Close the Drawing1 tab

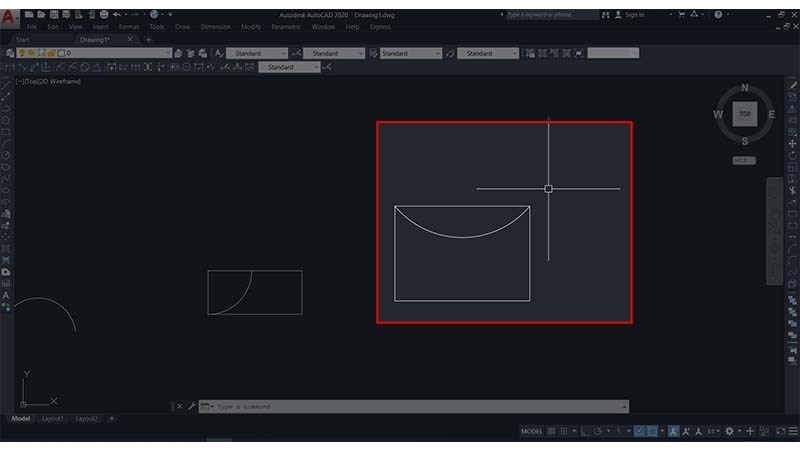130,39
